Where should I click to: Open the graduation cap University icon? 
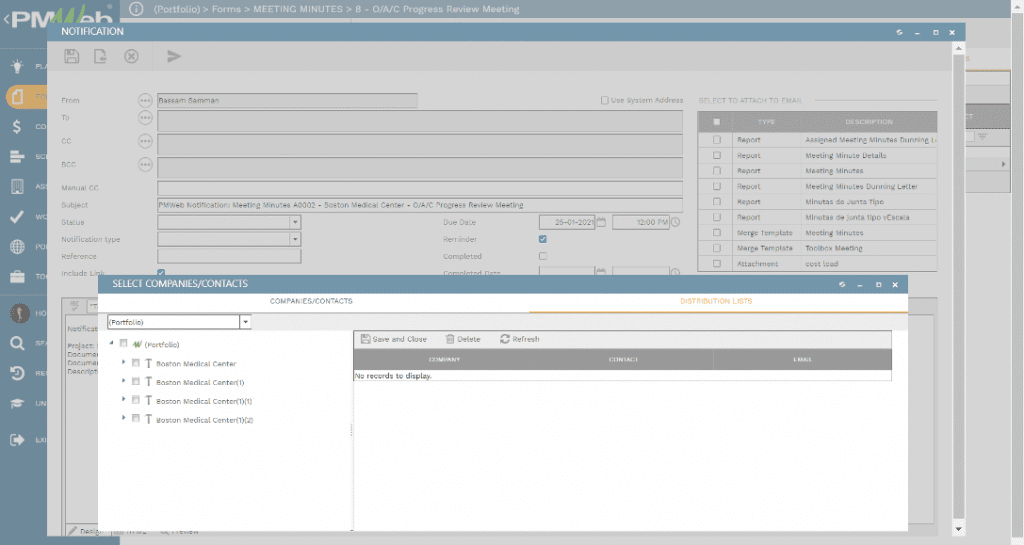pos(18,403)
